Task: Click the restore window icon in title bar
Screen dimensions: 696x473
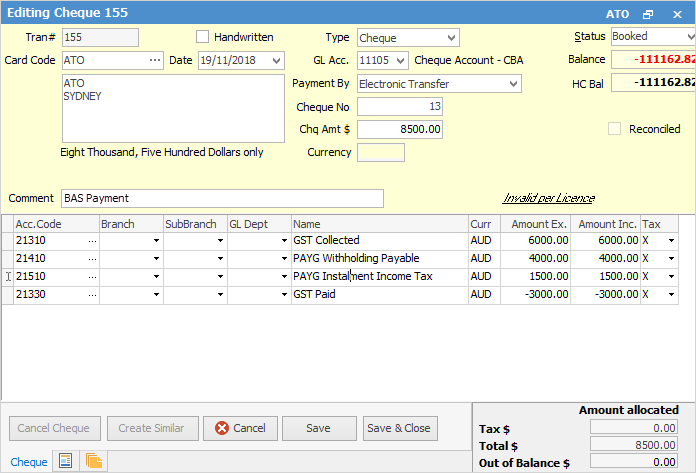Action: click(x=648, y=15)
